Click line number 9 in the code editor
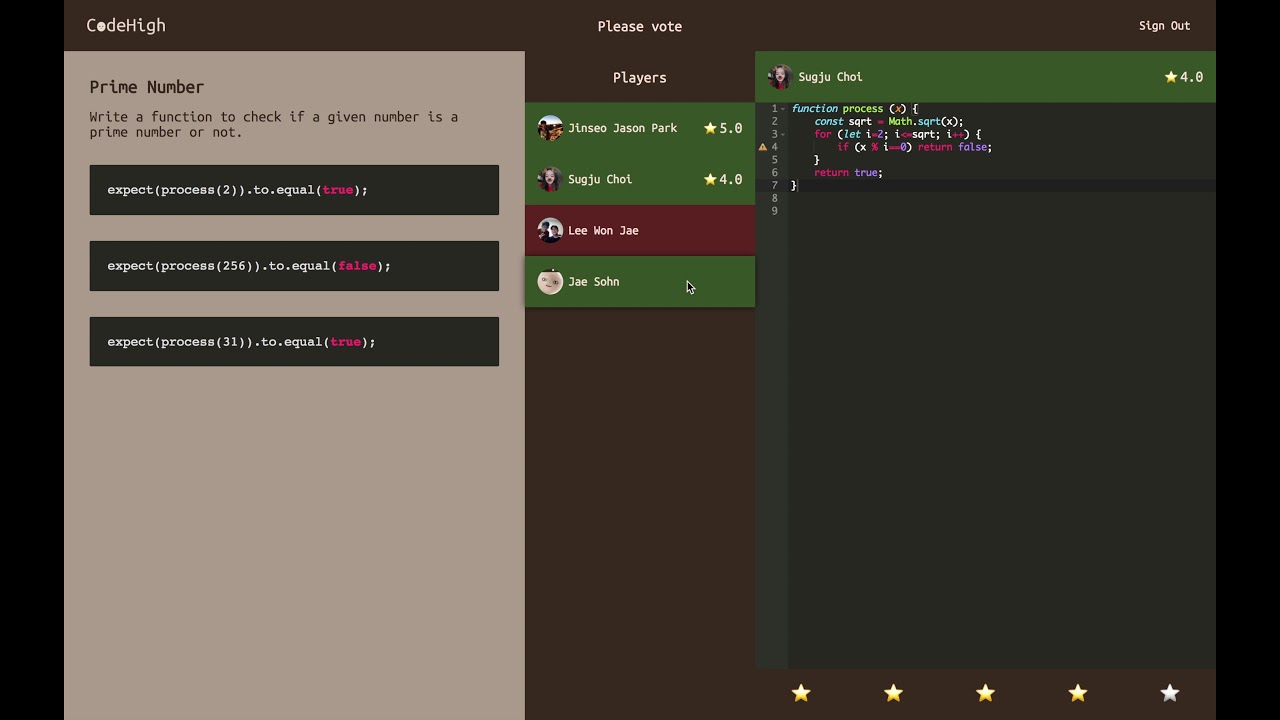 pos(774,210)
